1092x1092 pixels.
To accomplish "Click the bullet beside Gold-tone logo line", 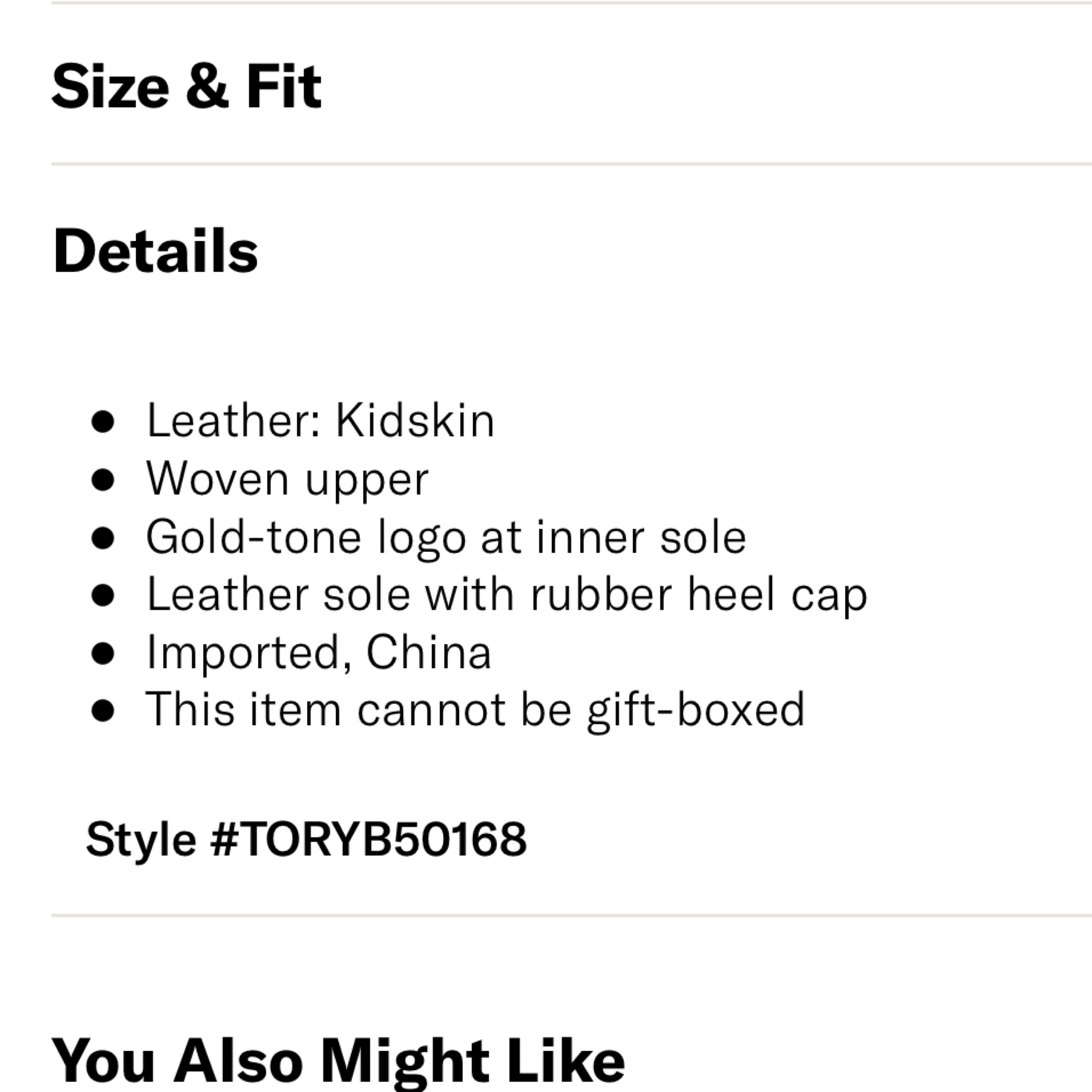I will coord(103,538).
